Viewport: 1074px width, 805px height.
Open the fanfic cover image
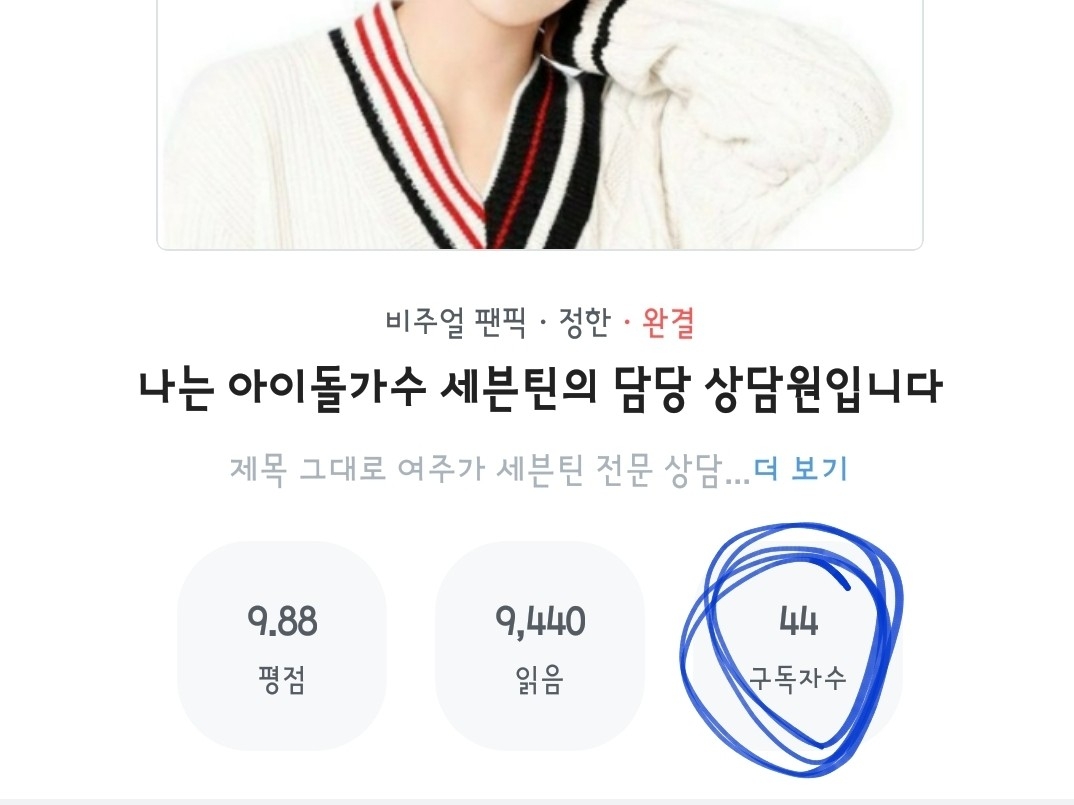(x=540, y=125)
